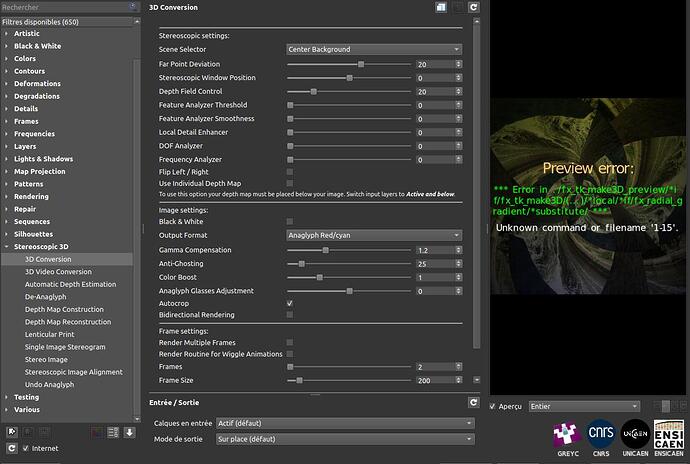Image resolution: width=690 pixels, height=464 pixels.
Task: Select the 3D Video Conversion filter
Action: click(58, 272)
